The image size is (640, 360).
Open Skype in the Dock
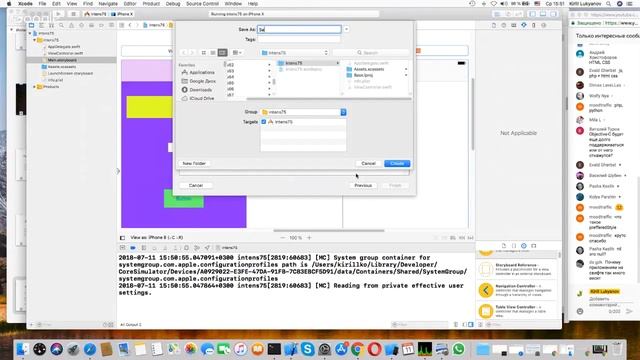click(307, 349)
